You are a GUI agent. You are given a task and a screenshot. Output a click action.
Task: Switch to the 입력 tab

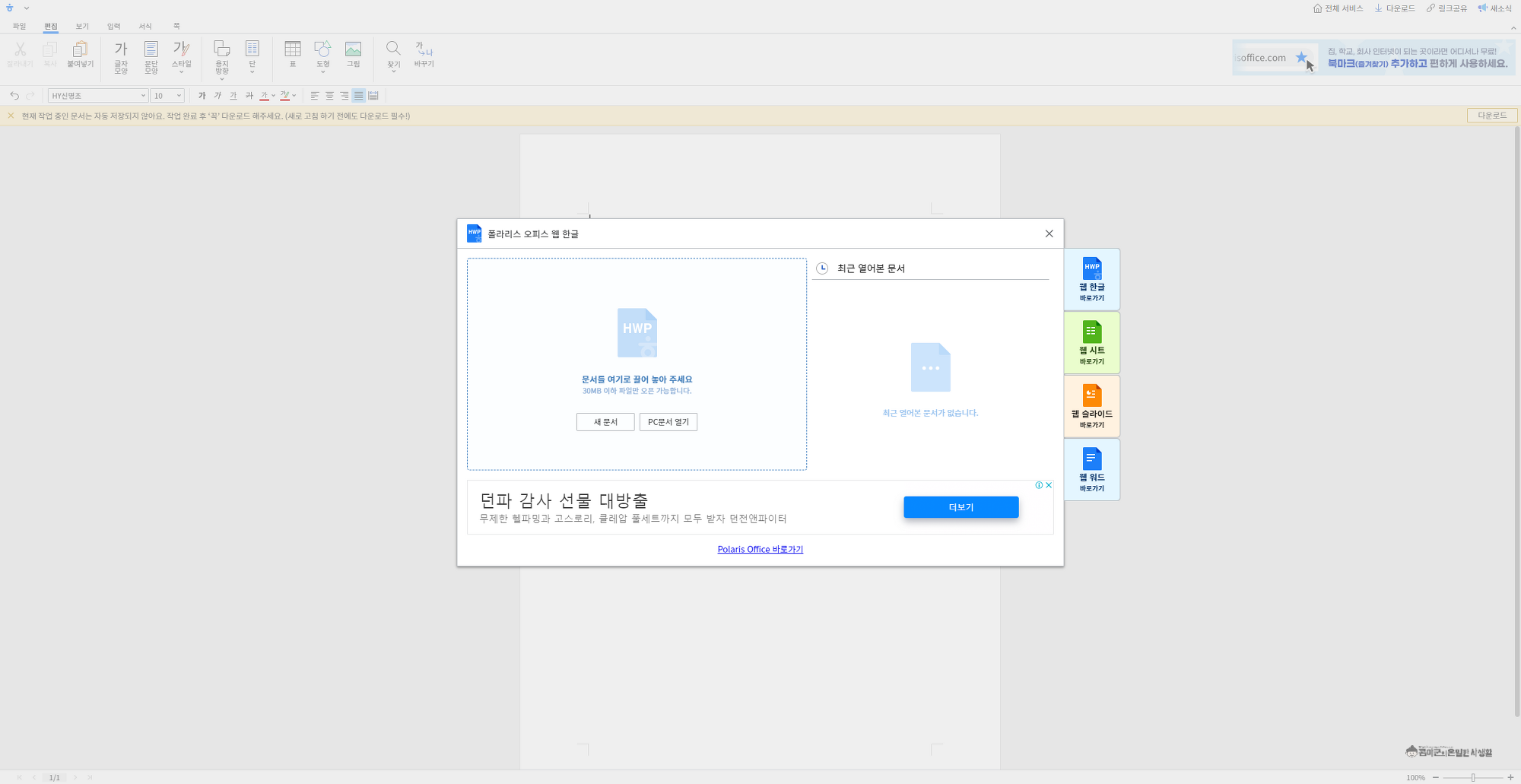114,27
